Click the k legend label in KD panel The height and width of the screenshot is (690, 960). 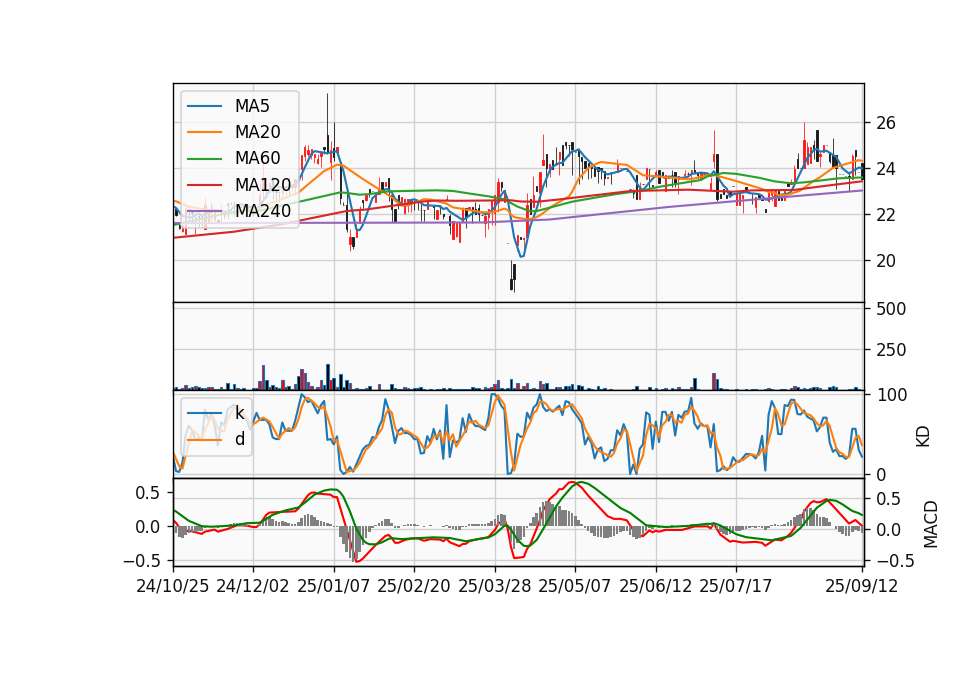(240, 413)
